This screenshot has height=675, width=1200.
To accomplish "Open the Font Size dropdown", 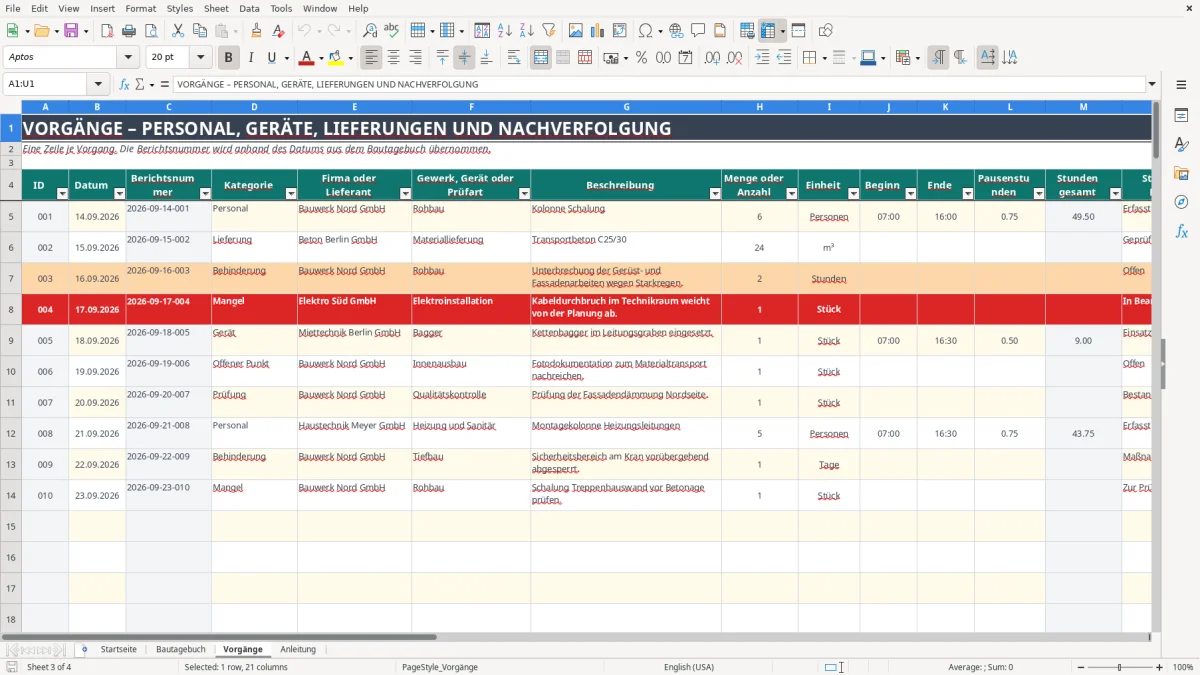I will click(x=200, y=57).
